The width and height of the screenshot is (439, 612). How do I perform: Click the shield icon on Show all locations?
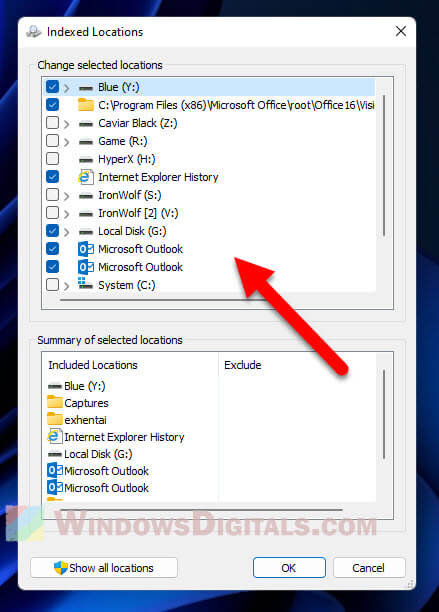[61, 568]
